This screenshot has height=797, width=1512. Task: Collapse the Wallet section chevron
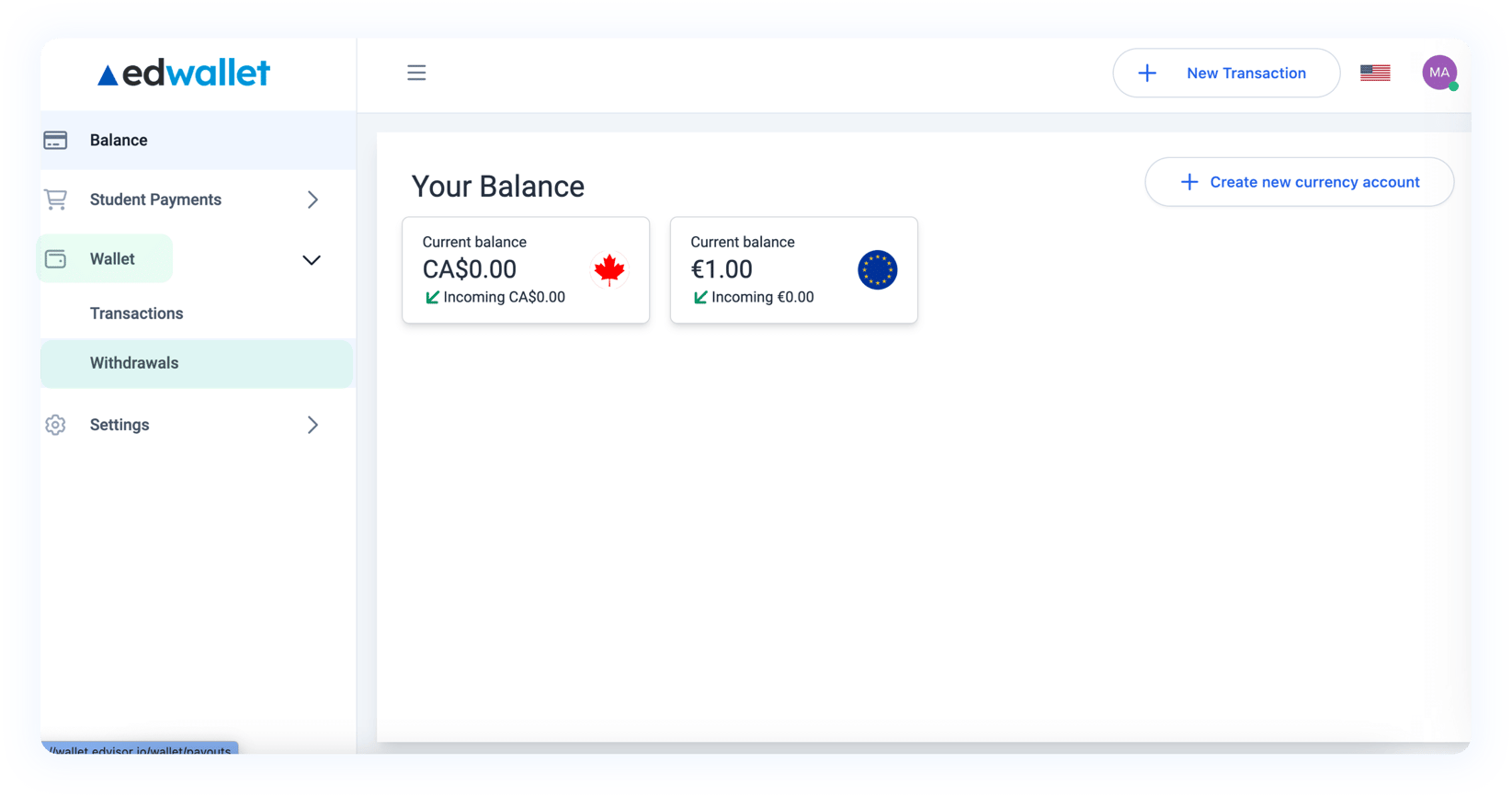tap(312, 259)
